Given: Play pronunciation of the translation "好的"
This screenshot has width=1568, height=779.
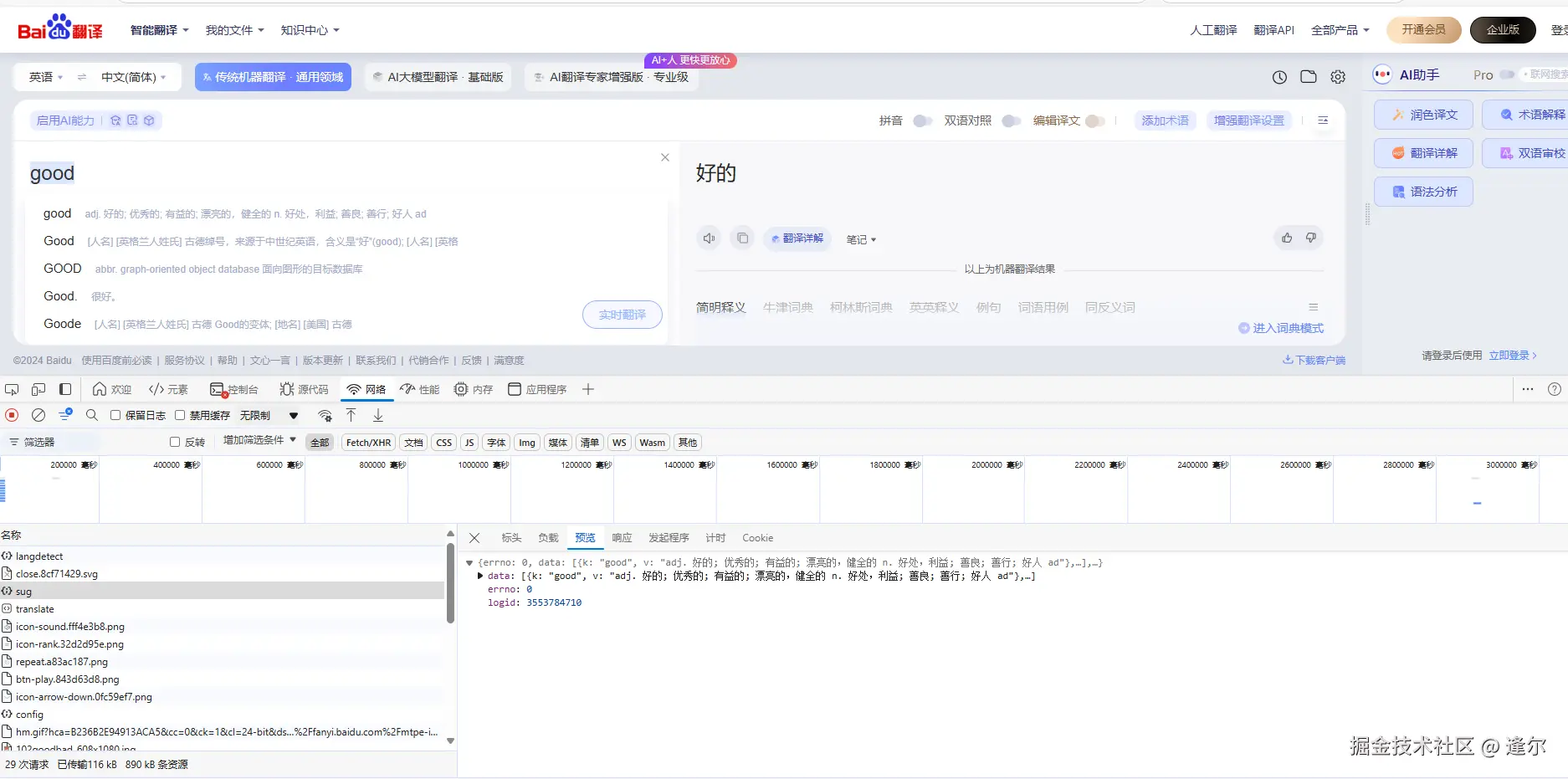Looking at the screenshot, I should pyautogui.click(x=709, y=238).
